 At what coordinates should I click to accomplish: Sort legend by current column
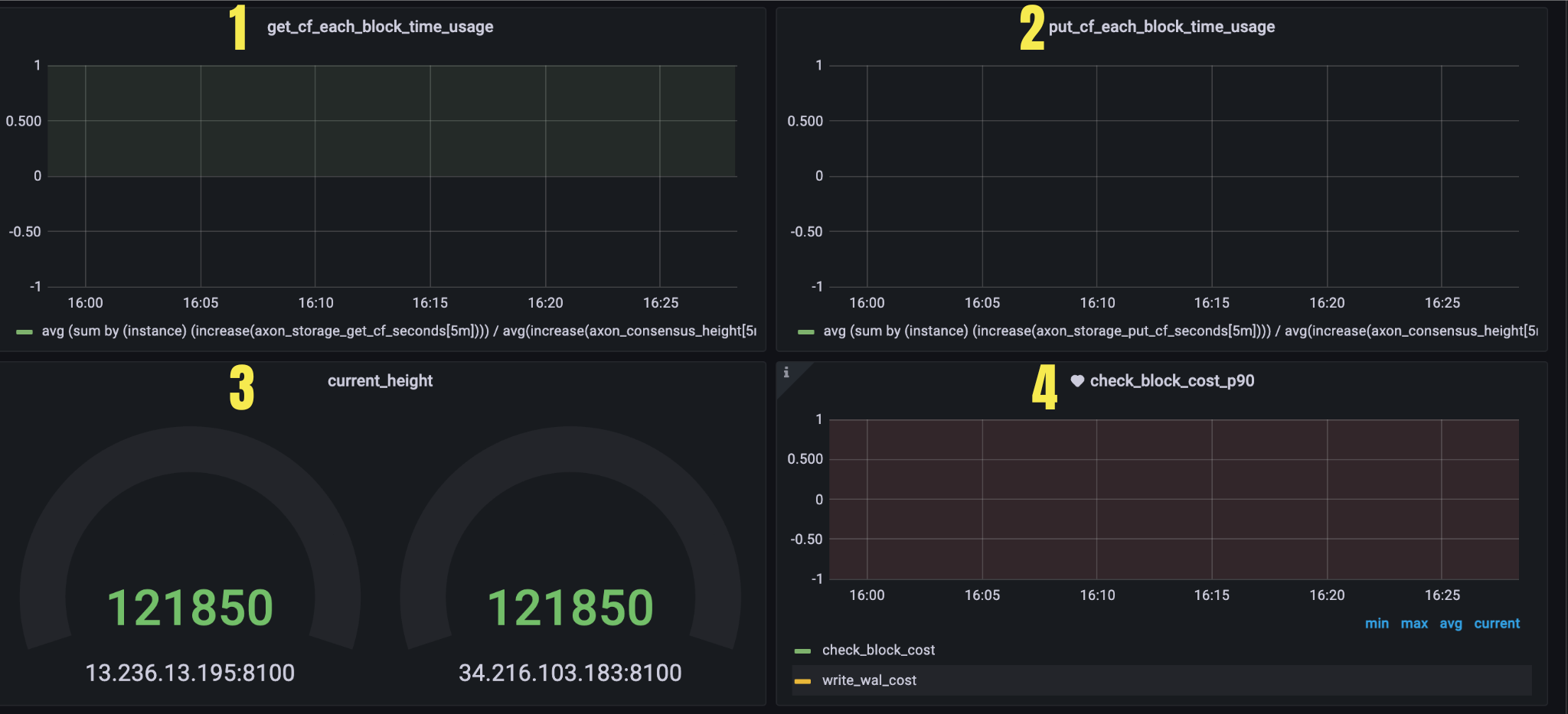(1497, 624)
